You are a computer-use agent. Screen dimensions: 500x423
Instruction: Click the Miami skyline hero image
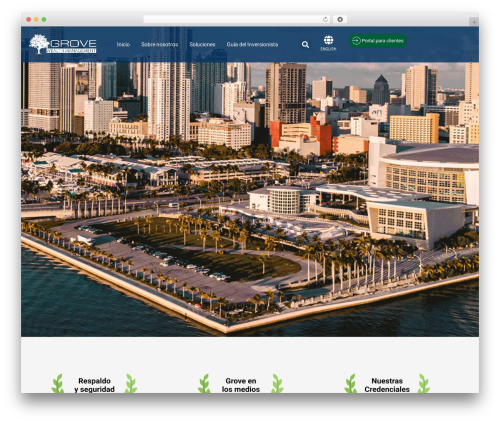tap(250, 199)
